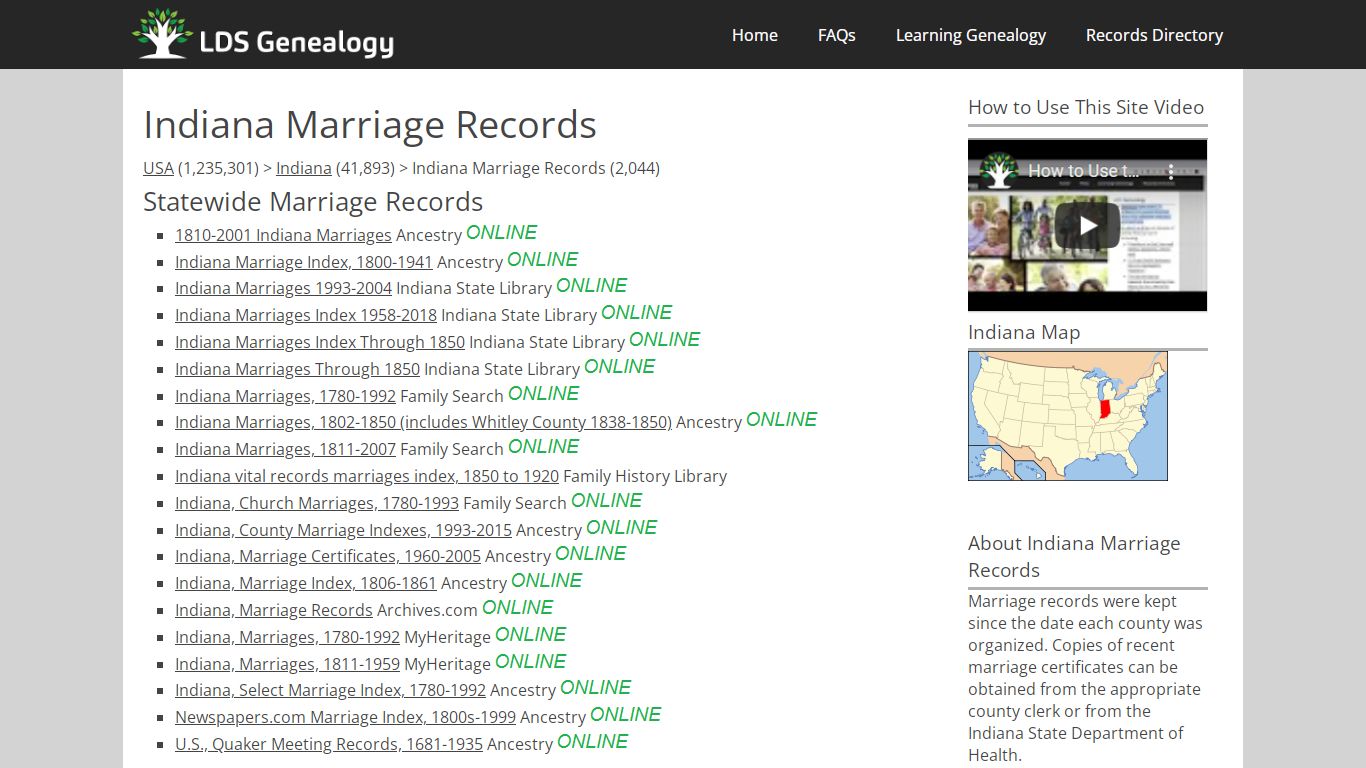Image resolution: width=1366 pixels, height=768 pixels.
Task: Click the LDS Genealogy tree logo
Action: point(163,34)
